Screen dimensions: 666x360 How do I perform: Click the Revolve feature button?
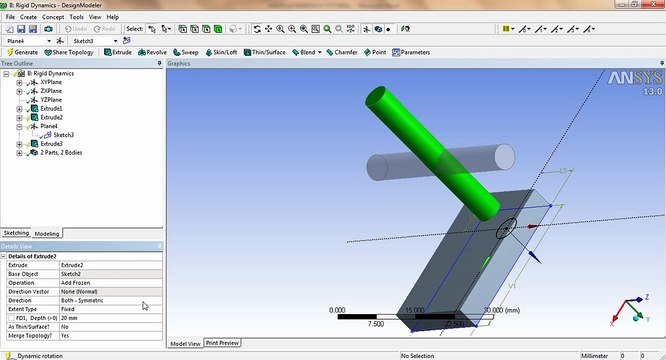click(x=152, y=52)
